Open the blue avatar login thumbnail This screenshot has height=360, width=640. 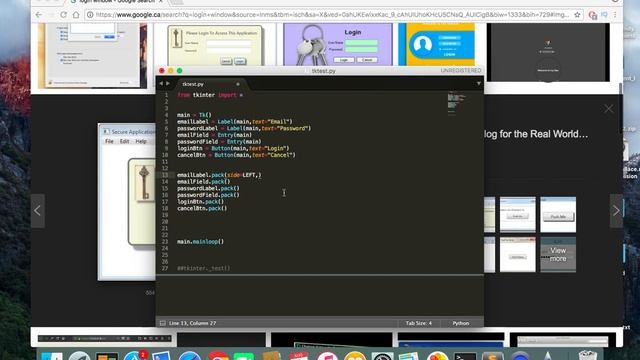pyautogui.click(x=436, y=44)
